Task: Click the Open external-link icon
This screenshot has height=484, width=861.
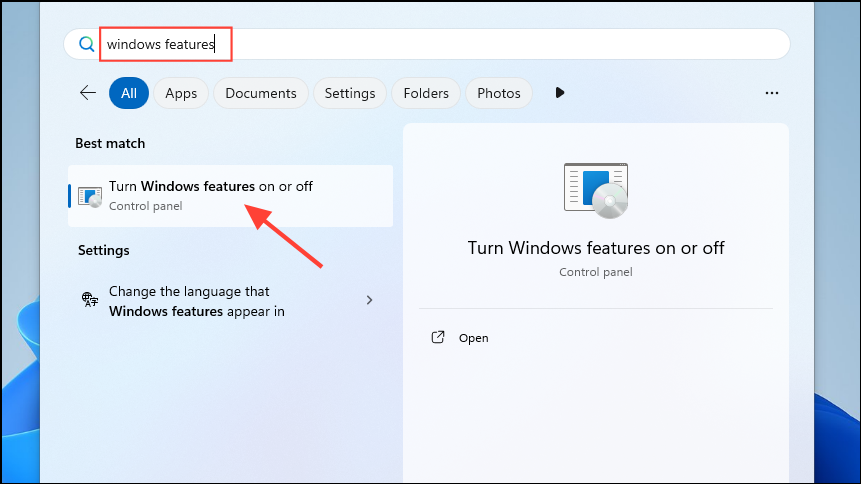Action: (x=438, y=337)
